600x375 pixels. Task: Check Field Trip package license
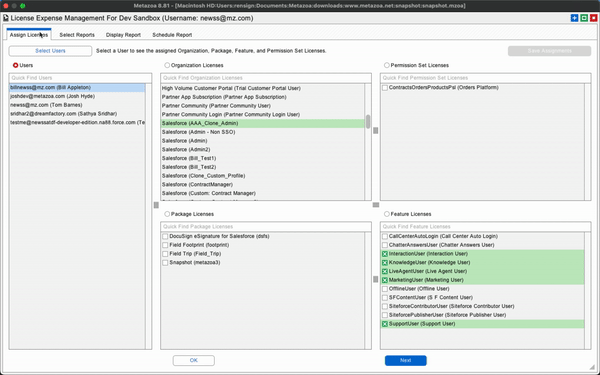[165, 254]
